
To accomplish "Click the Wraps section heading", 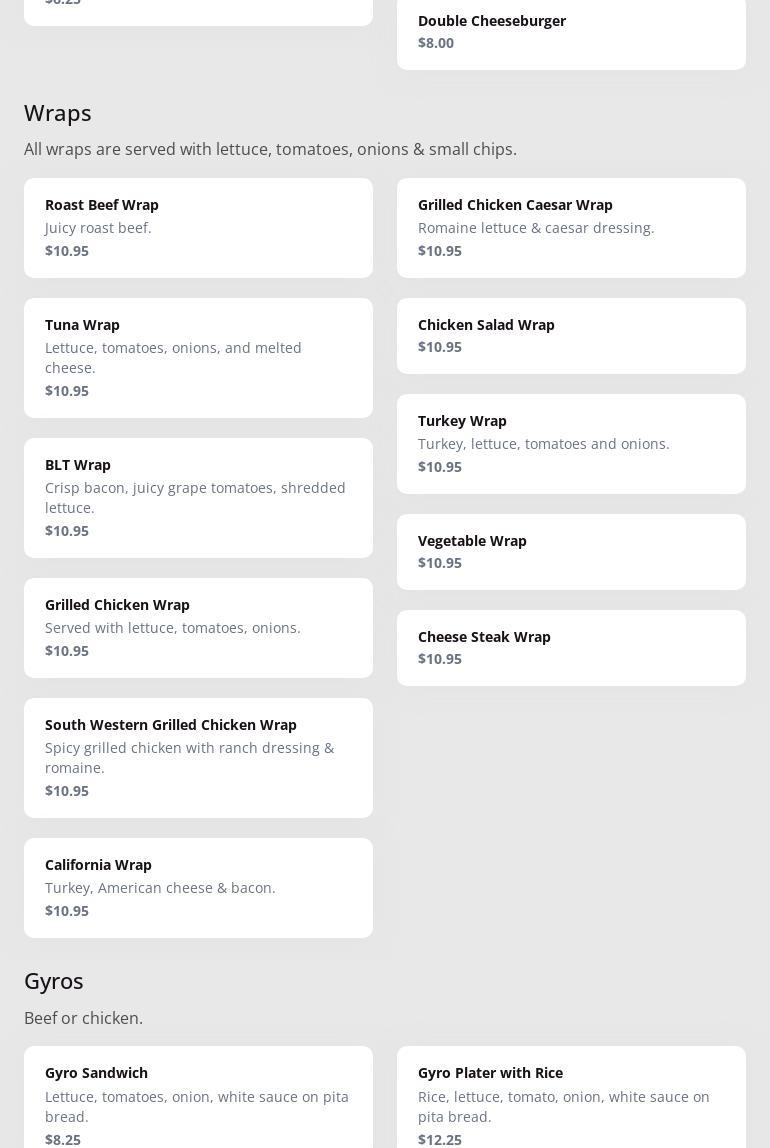I will click(58, 113).
